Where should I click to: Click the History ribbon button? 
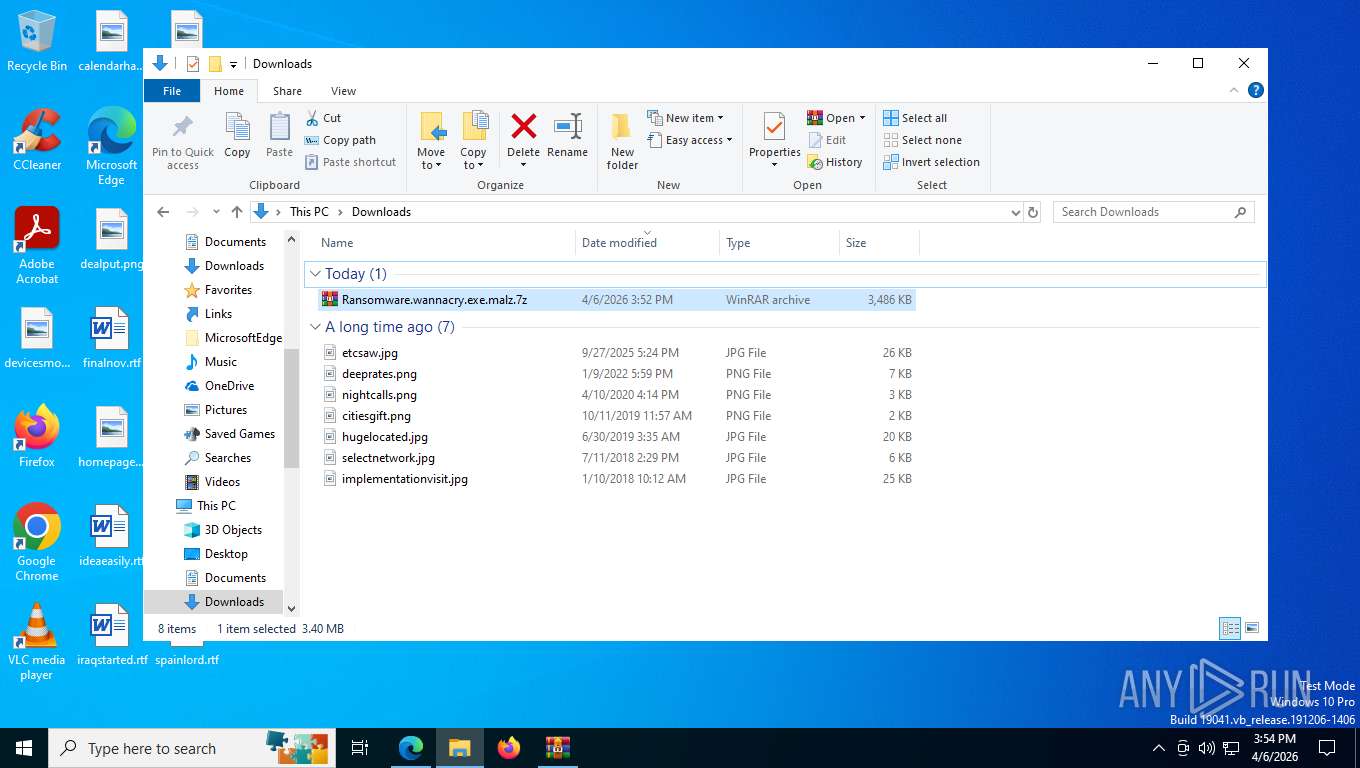pos(835,162)
